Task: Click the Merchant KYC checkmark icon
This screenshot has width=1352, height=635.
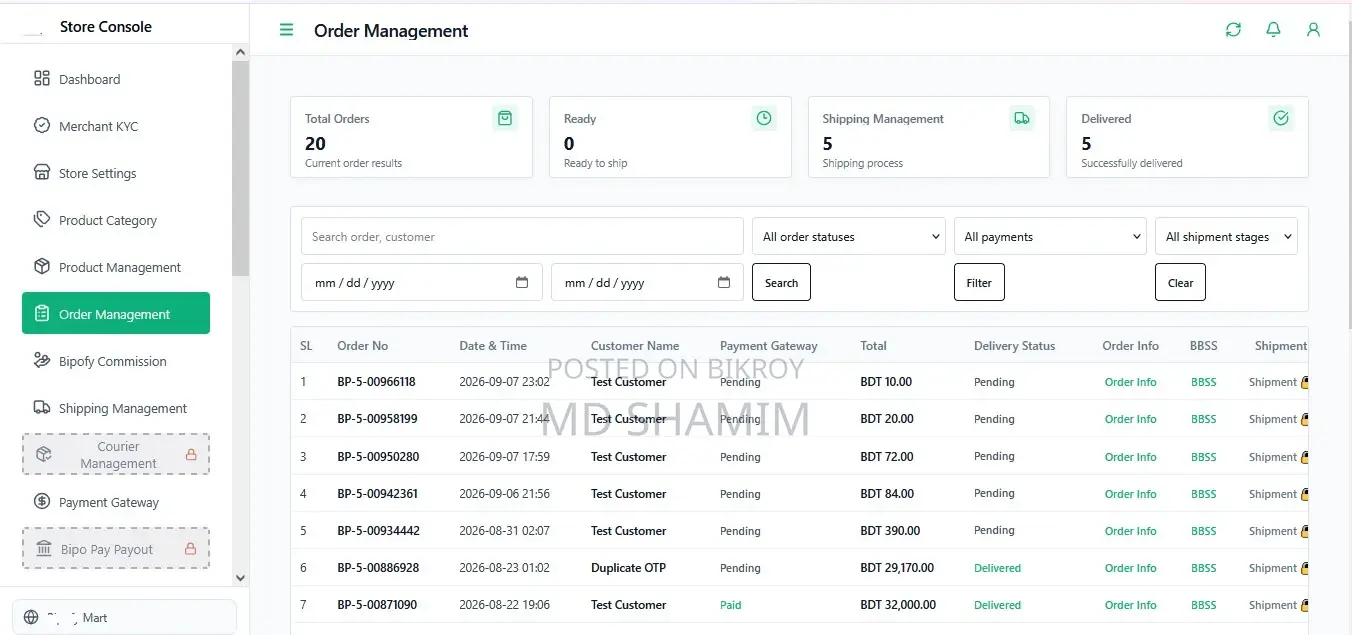Action: (x=42, y=125)
